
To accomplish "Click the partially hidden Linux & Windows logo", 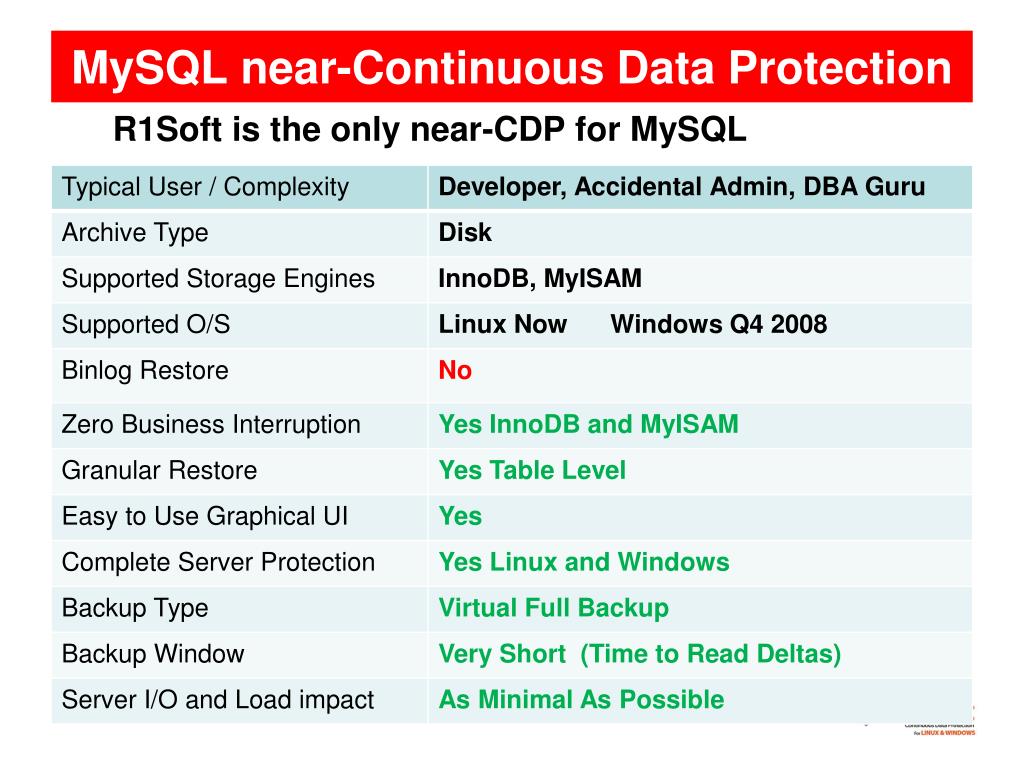I will pyautogui.click(x=940, y=727).
